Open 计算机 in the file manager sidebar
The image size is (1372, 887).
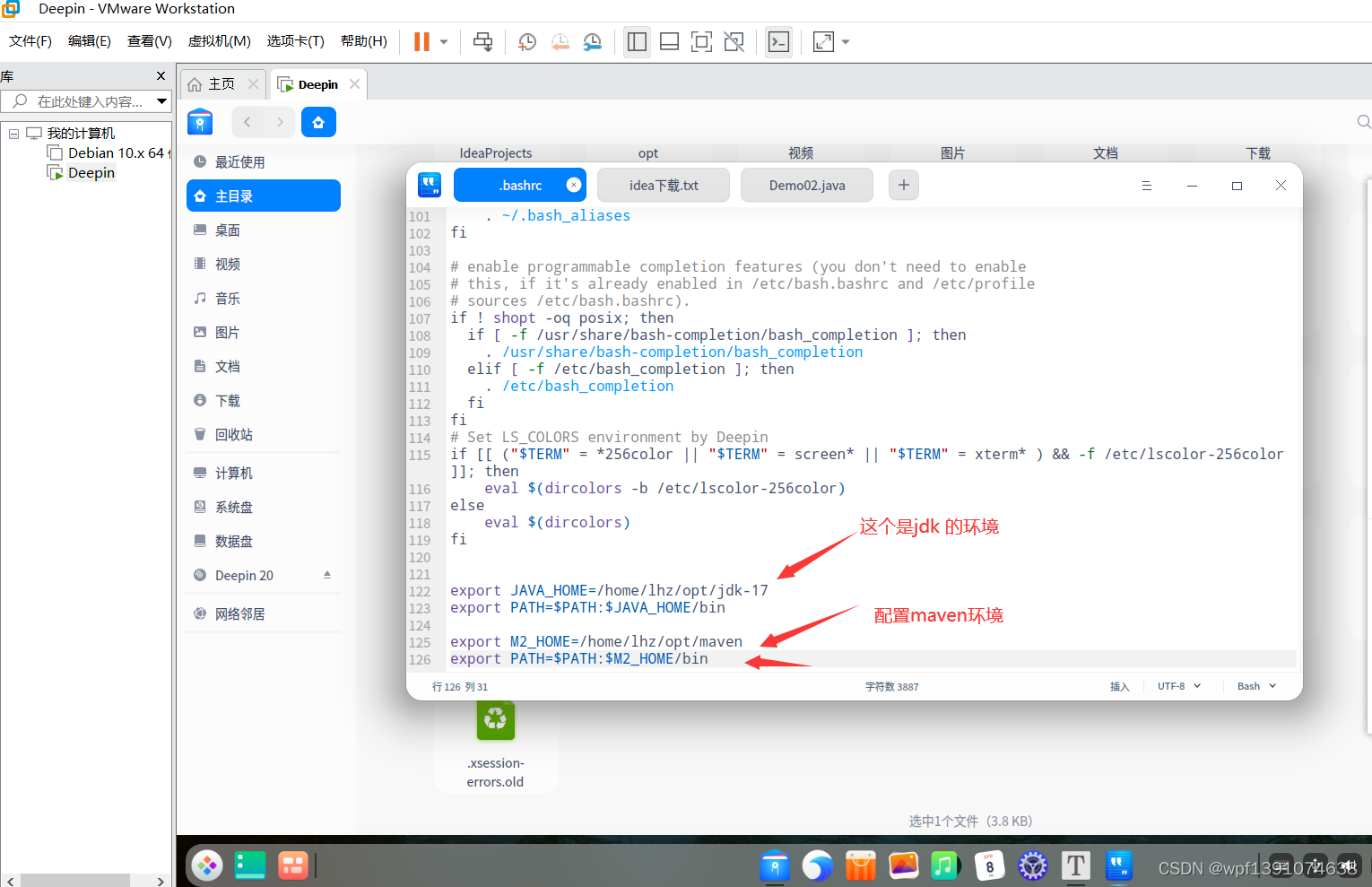pos(264,474)
